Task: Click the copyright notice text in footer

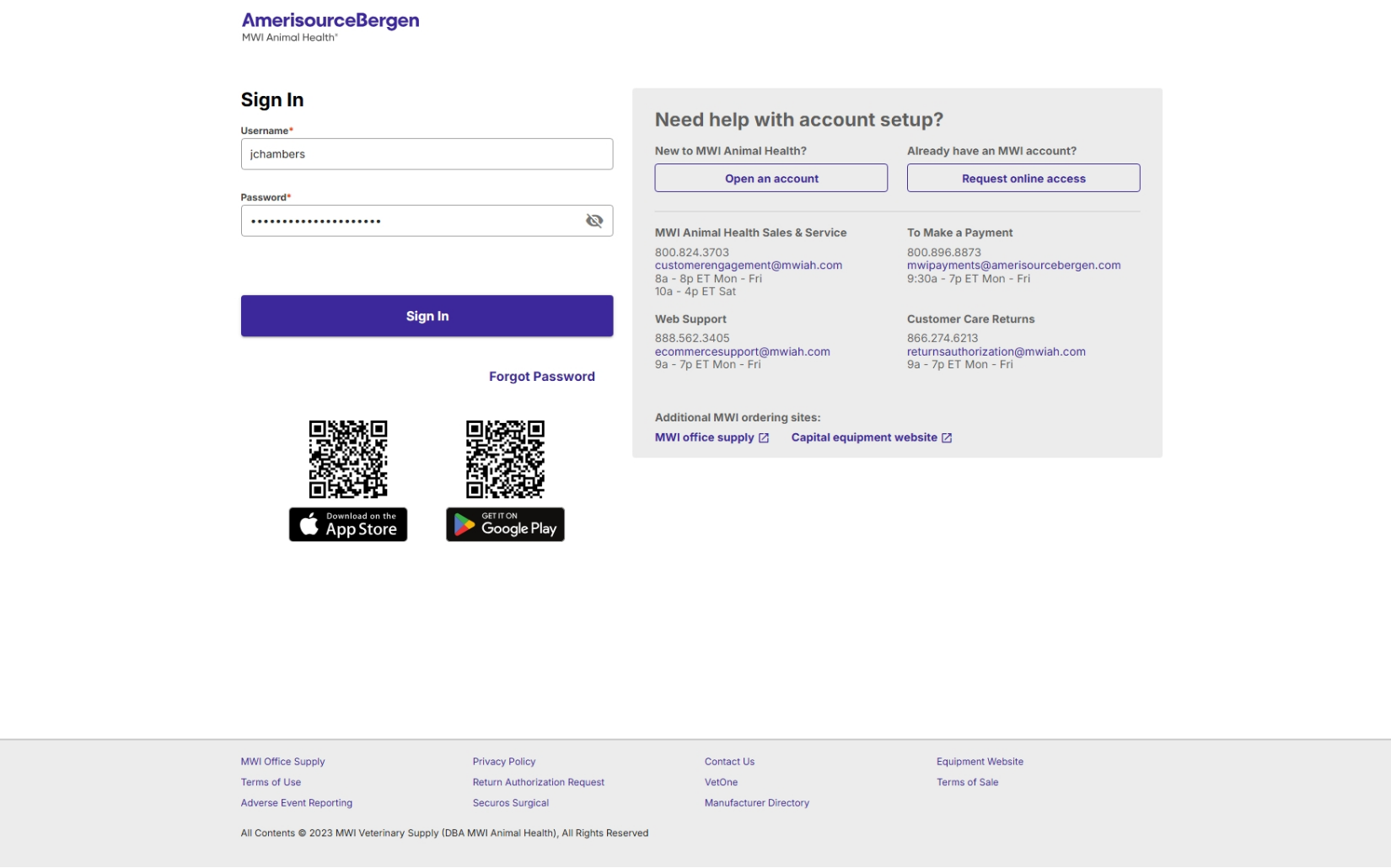Action: [444, 833]
